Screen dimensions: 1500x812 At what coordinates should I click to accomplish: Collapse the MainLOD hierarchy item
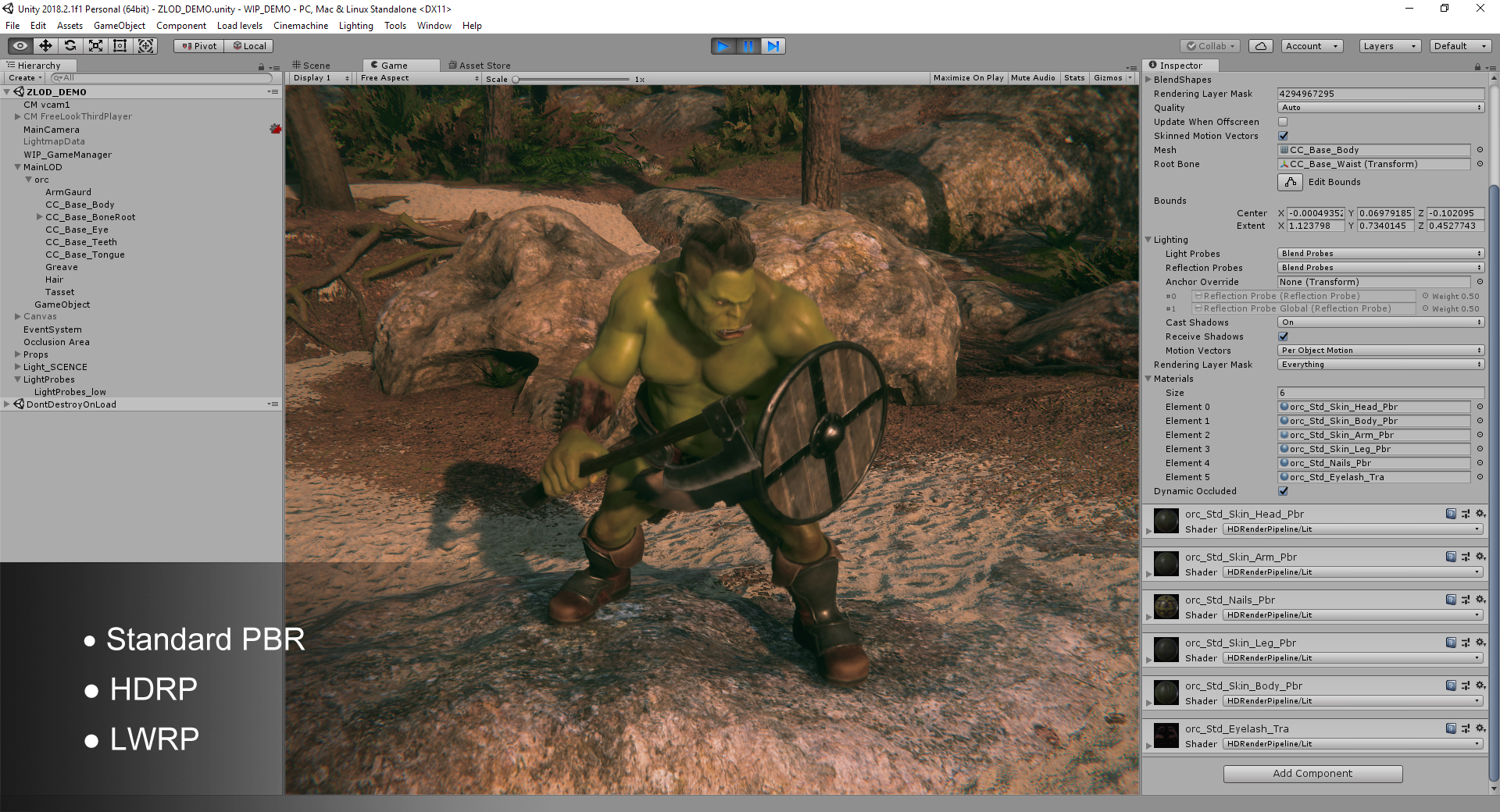tap(18, 167)
